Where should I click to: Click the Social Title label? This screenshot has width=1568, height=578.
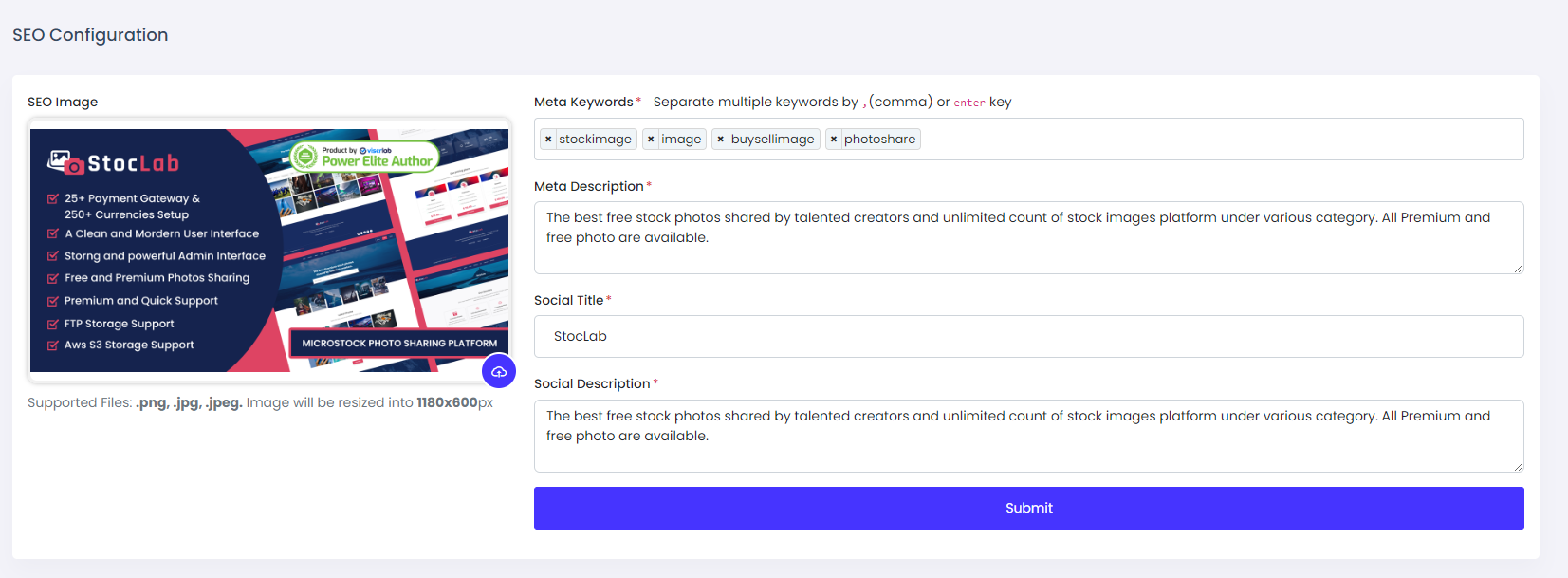568,300
